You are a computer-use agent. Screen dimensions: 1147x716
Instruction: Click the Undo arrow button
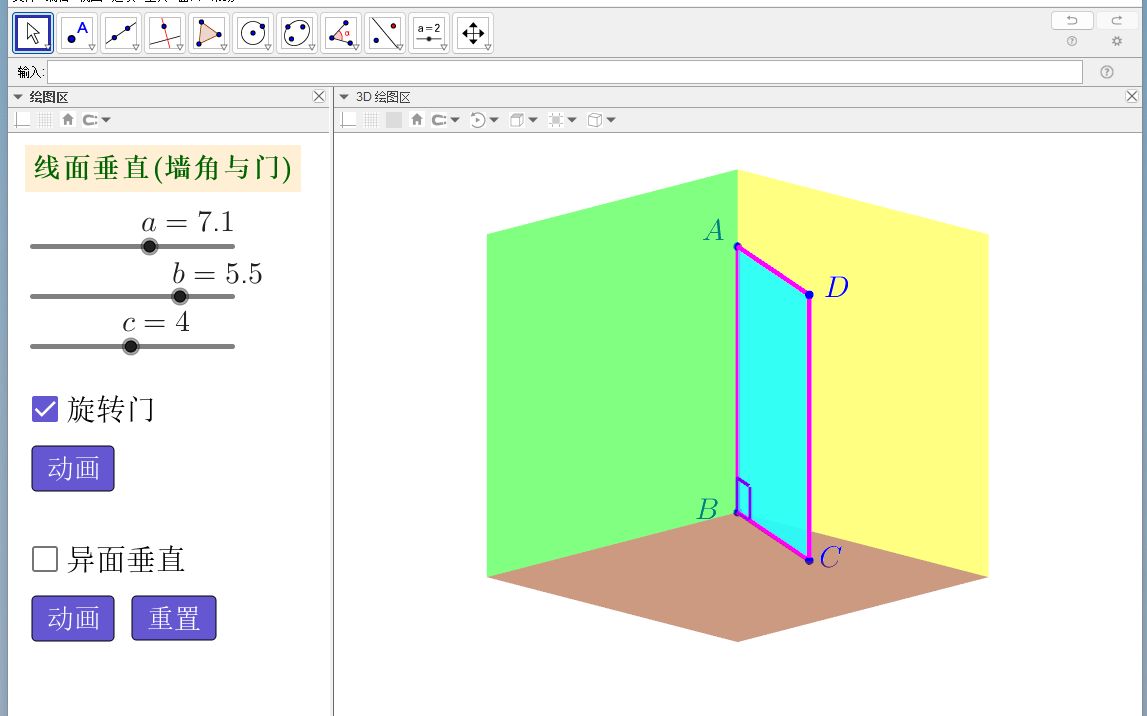click(1072, 20)
